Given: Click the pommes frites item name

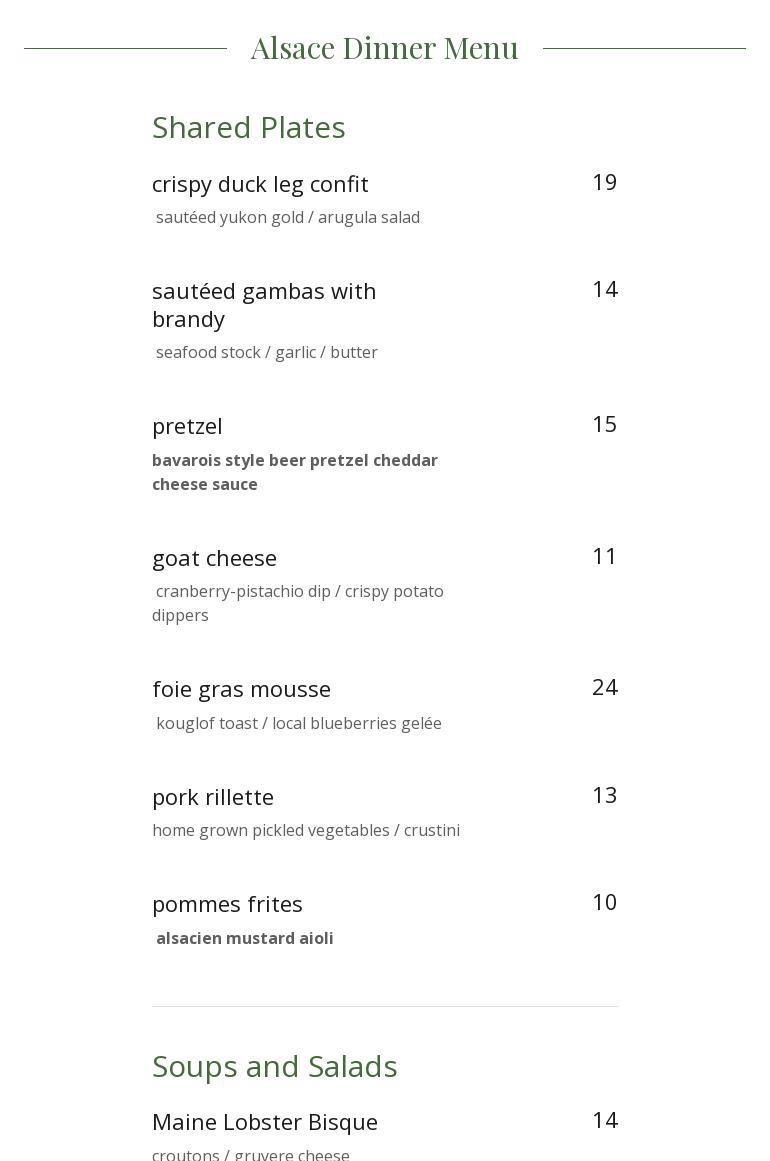Looking at the screenshot, I should tap(227, 904).
